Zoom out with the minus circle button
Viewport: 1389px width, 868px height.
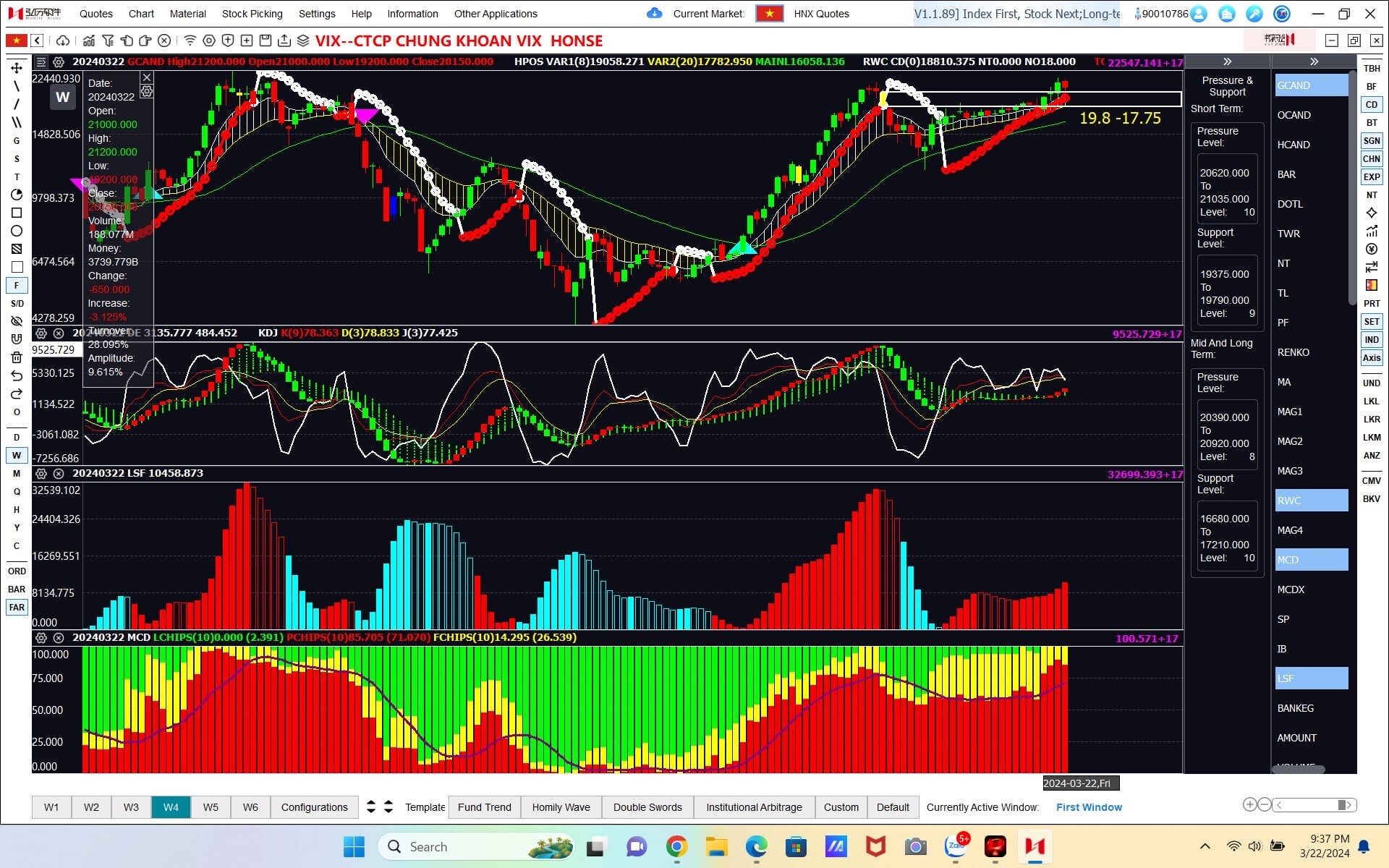click(x=1265, y=804)
